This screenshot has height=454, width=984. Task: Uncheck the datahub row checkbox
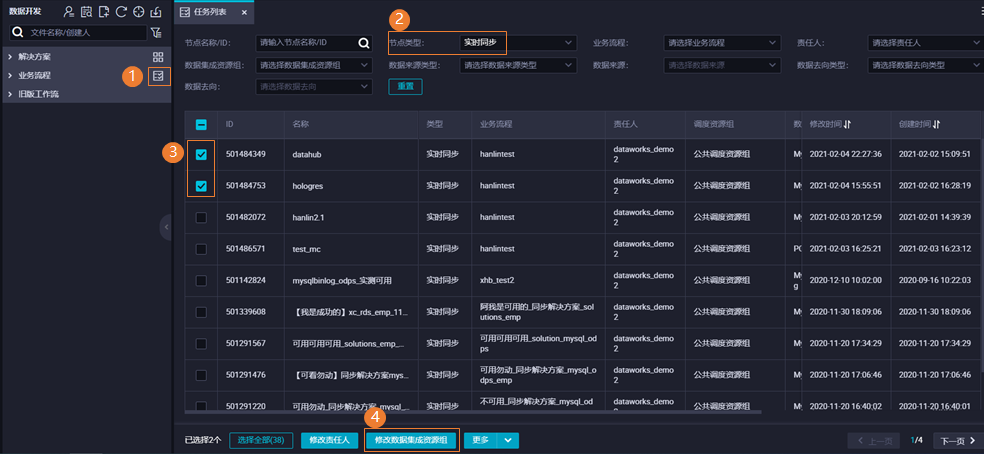(x=201, y=154)
